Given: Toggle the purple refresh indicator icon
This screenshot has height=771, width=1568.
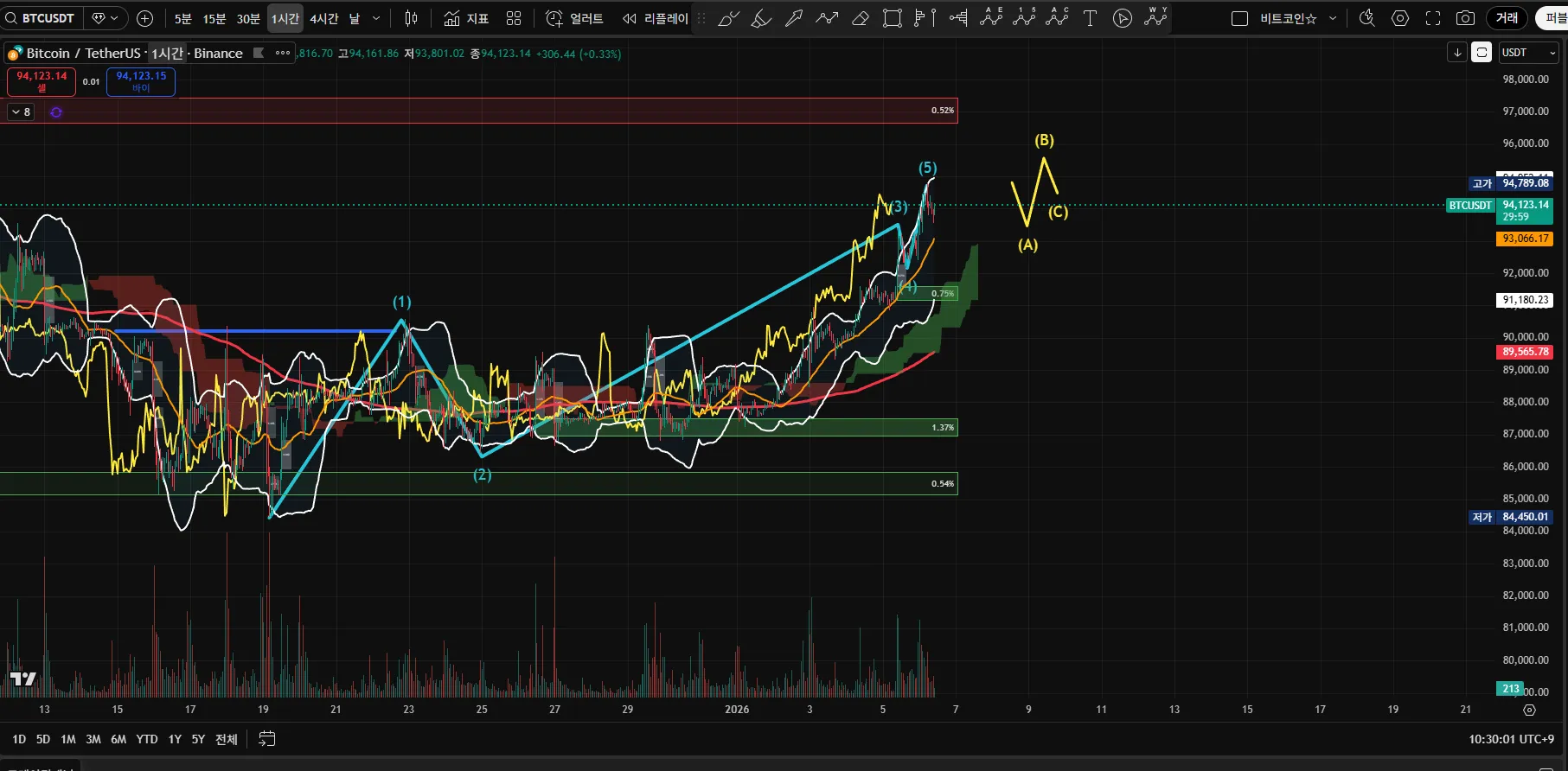Looking at the screenshot, I should (x=56, y=112).
